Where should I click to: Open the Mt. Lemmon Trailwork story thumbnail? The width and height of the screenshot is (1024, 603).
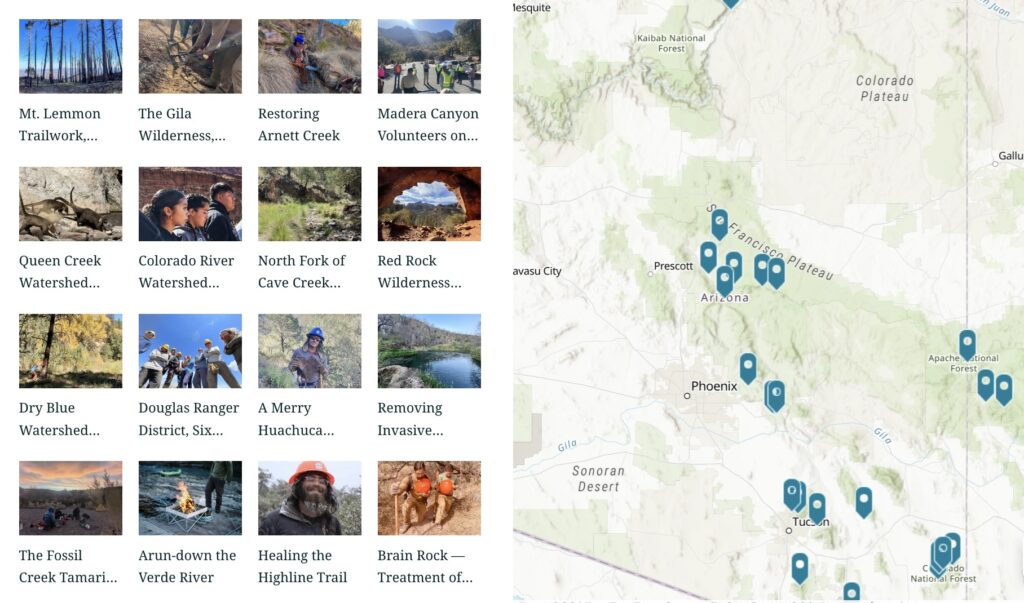tap(70, 56)
